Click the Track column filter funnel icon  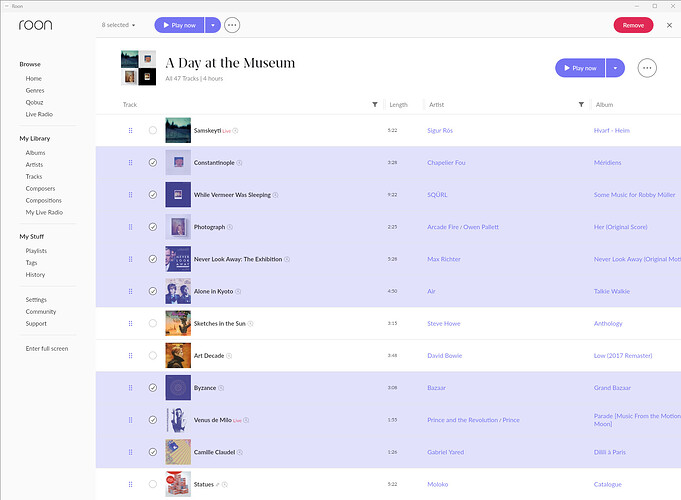[x=375, y=104]
